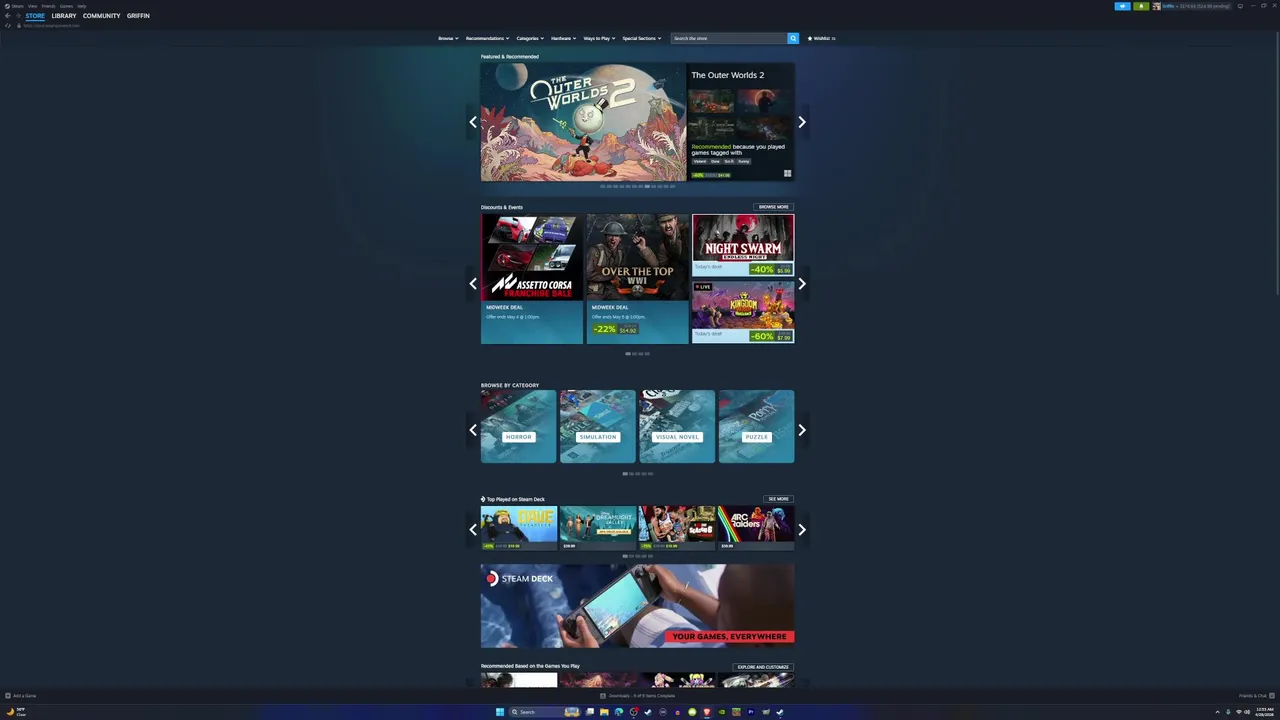The width and height of the screenshot is (1280, 720).
Task: Click the Steam icon in taskbar
Action: (x=779, y=712)
